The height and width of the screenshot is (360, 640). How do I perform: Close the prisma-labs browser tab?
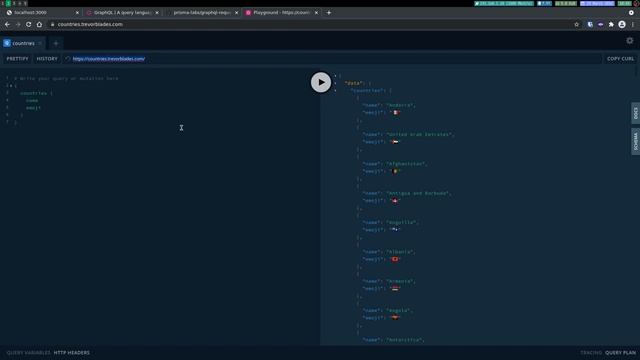click(236, 13)
